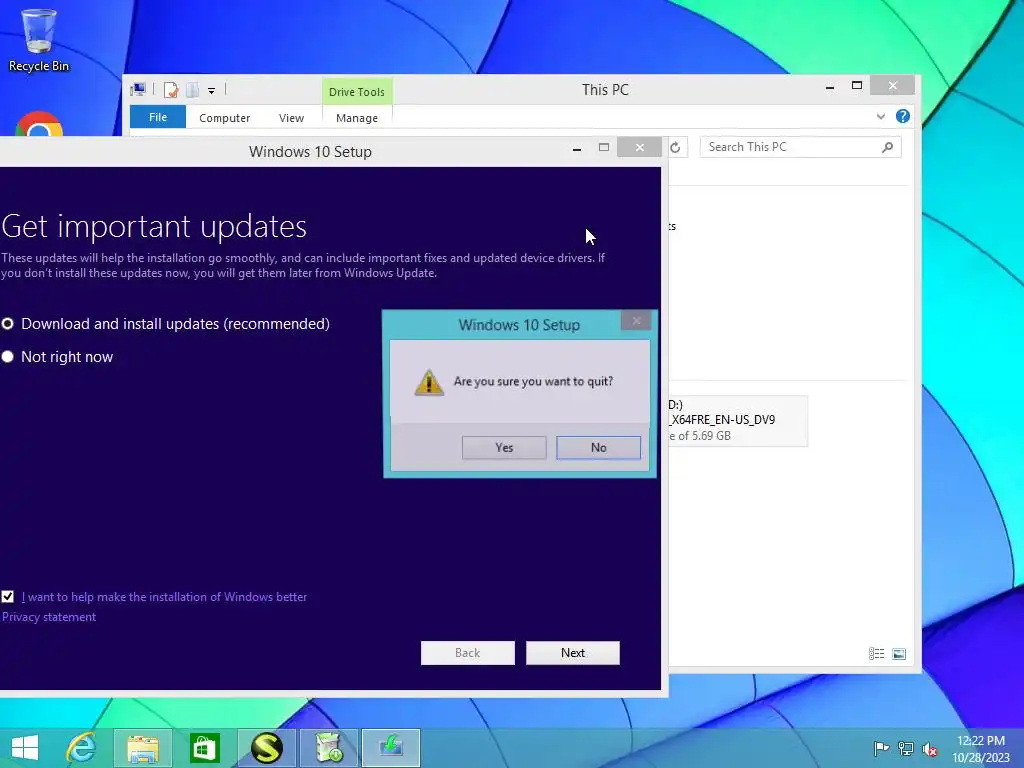Refresh the This PC location

pos(675,148)
